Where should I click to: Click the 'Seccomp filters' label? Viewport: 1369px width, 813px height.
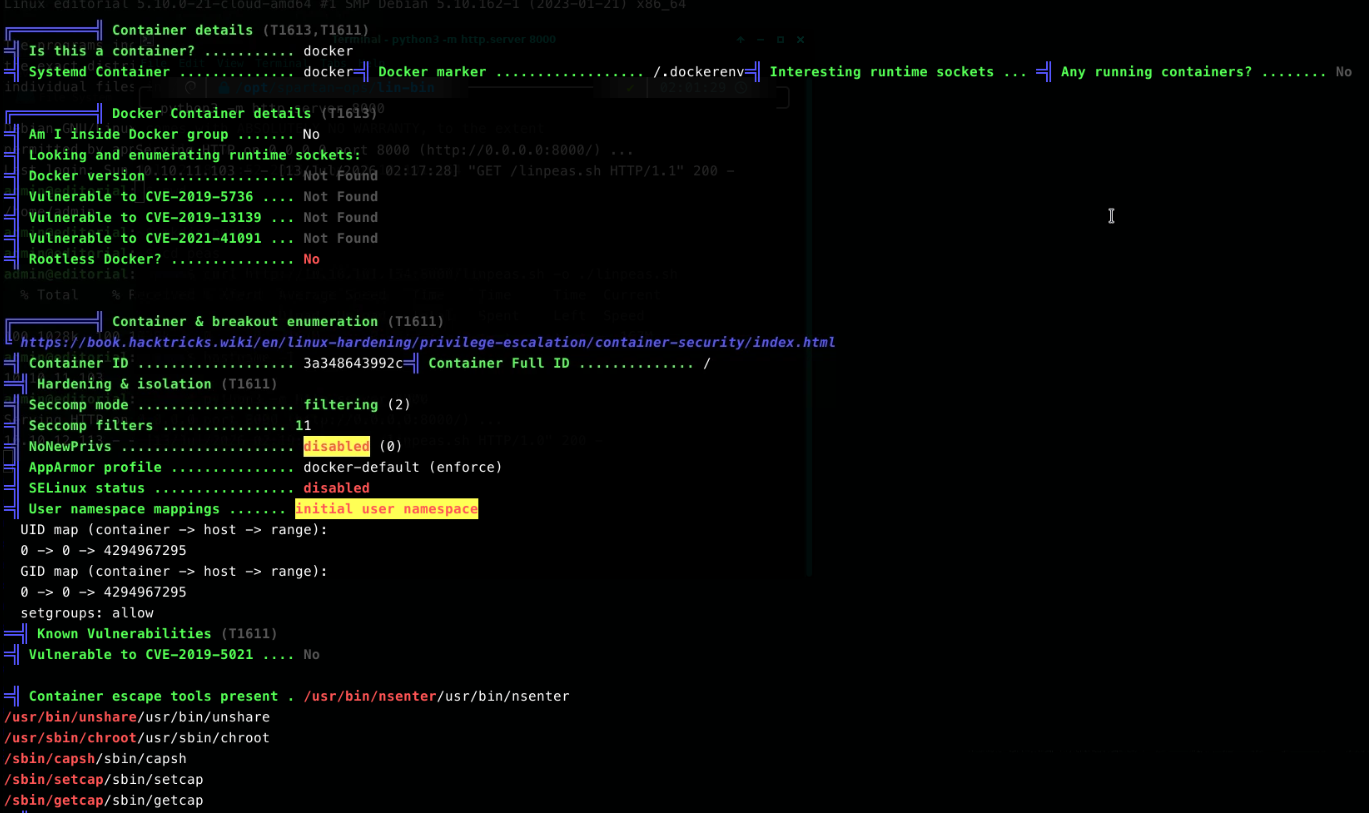[x=91, y=426]
